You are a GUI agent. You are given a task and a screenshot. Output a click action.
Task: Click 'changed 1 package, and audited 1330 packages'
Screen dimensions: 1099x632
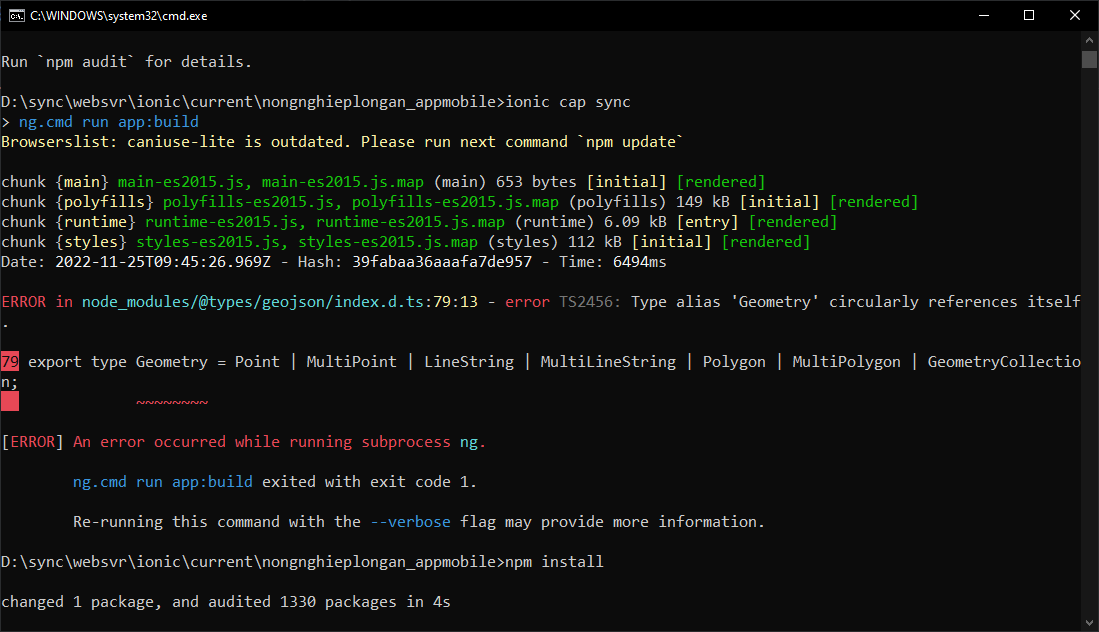click(198, 602)
